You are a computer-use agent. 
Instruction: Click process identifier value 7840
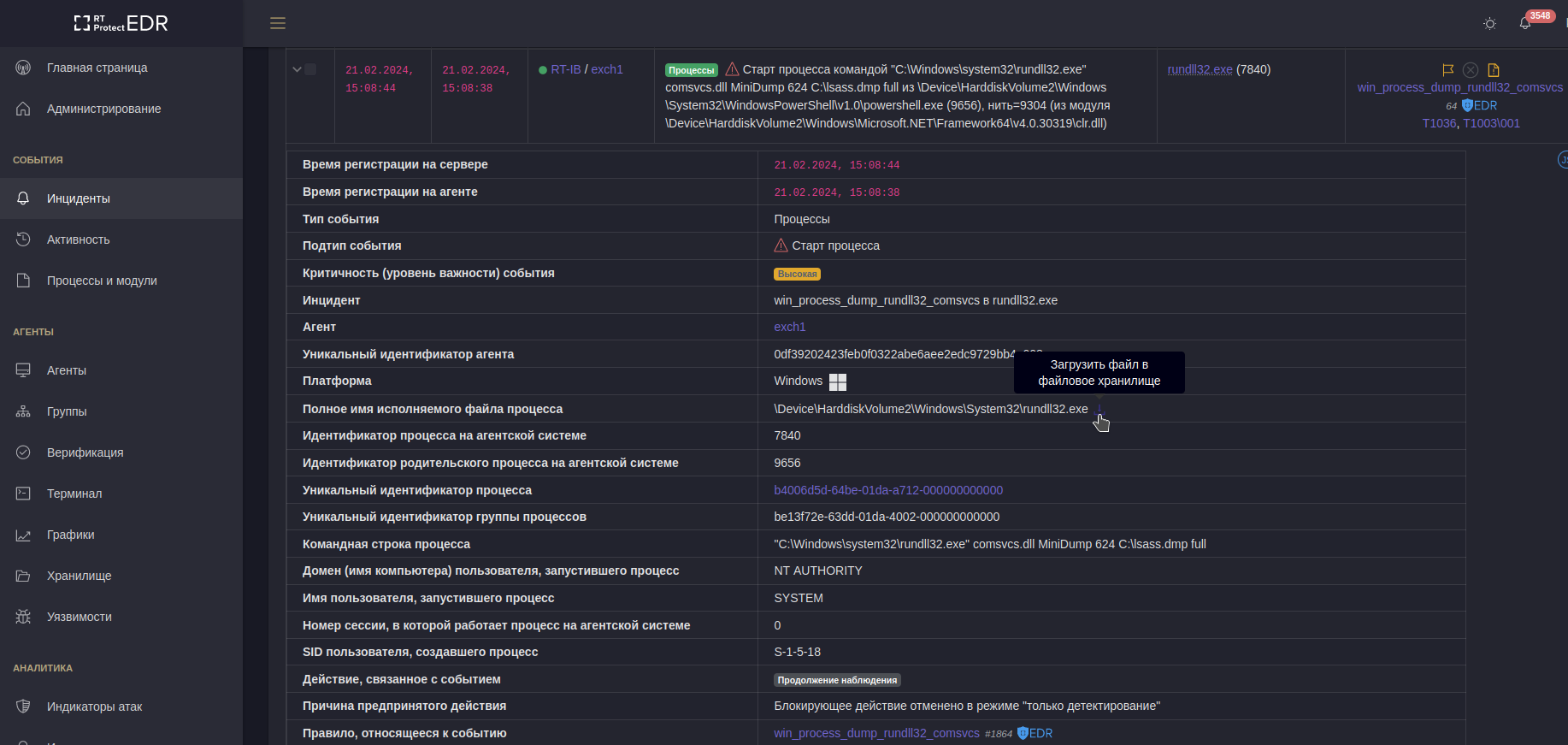pos(787,435)
